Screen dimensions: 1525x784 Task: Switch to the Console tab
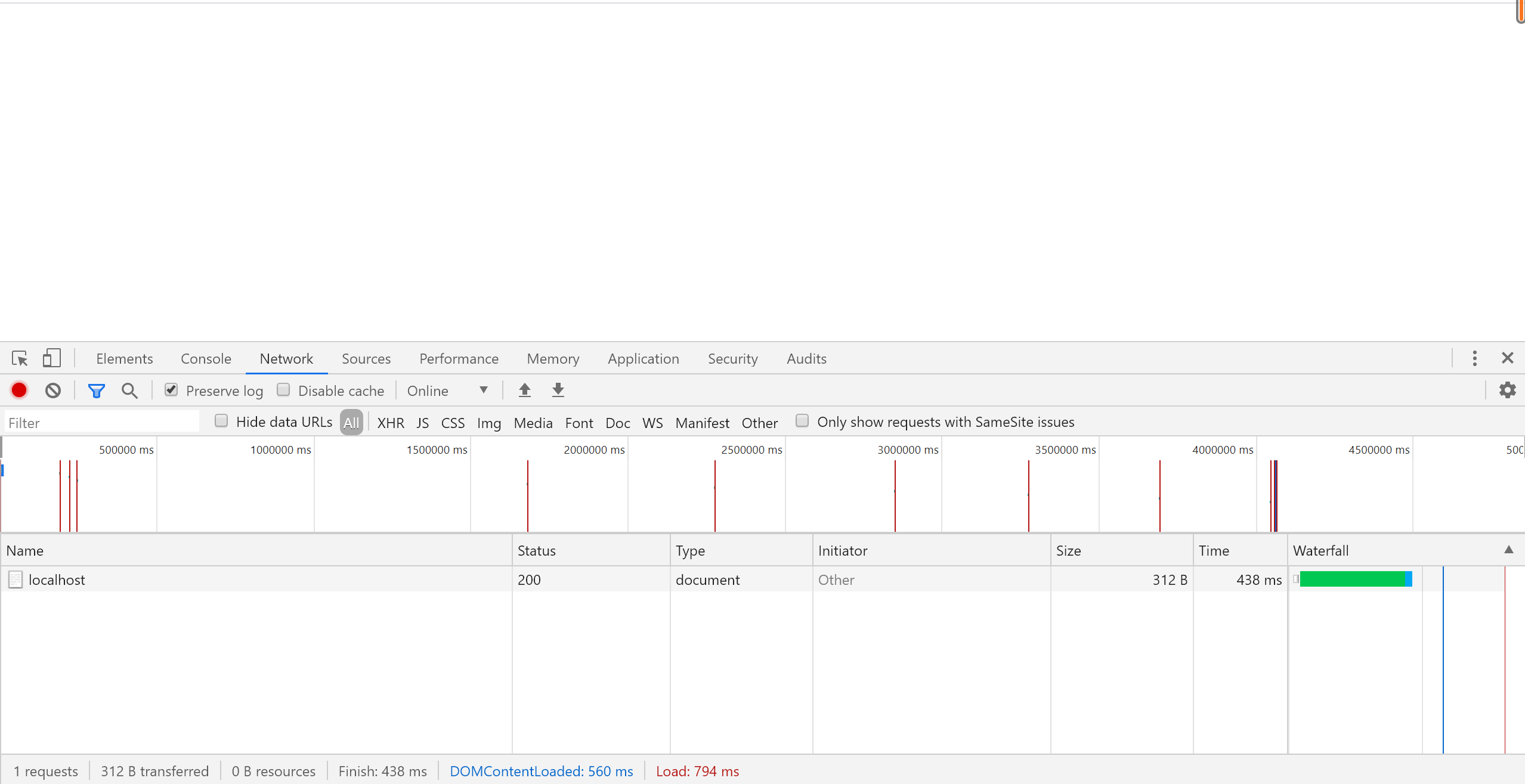point(206,358)
